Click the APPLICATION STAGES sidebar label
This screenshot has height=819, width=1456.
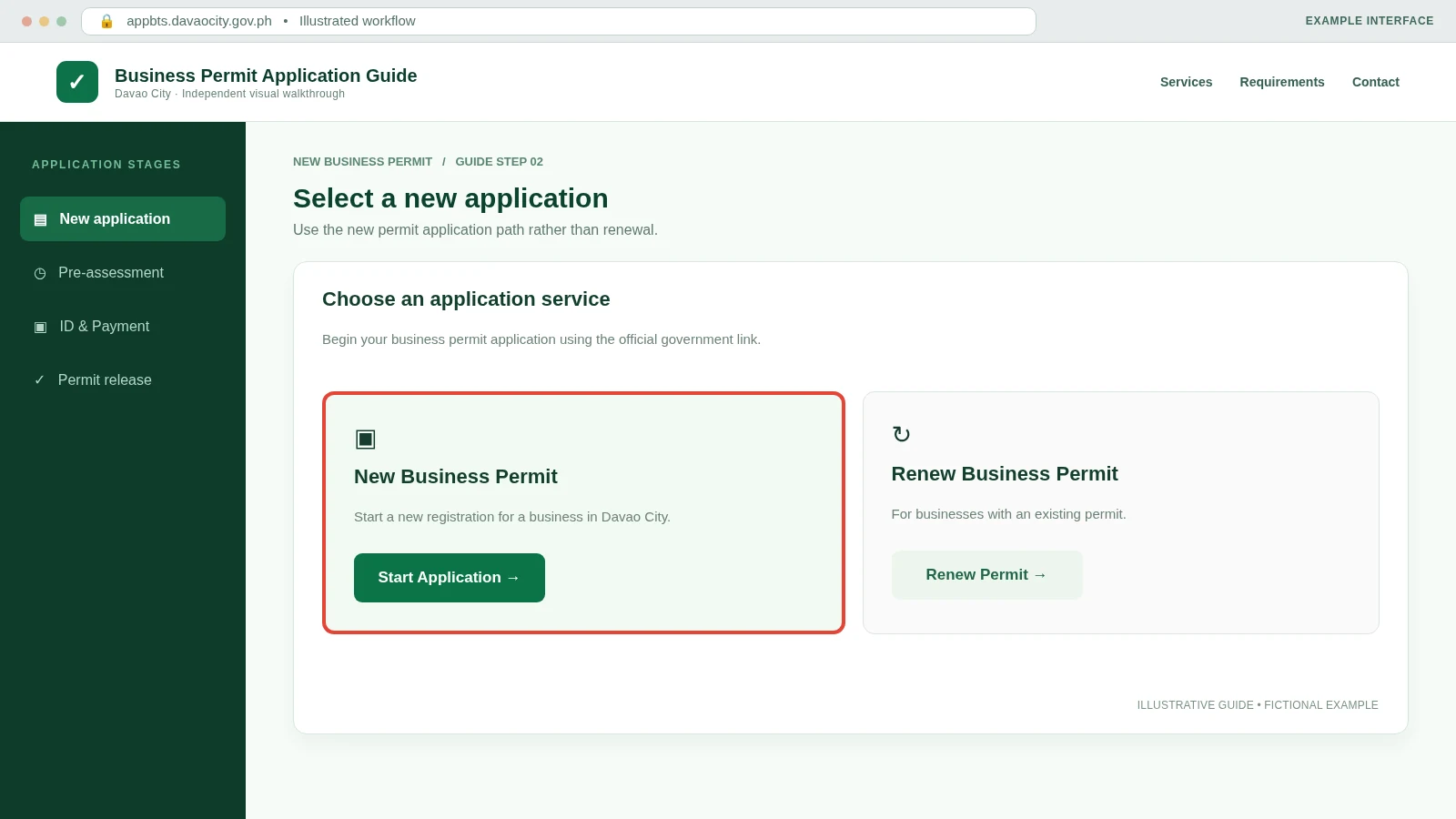(x=106, y=165)
